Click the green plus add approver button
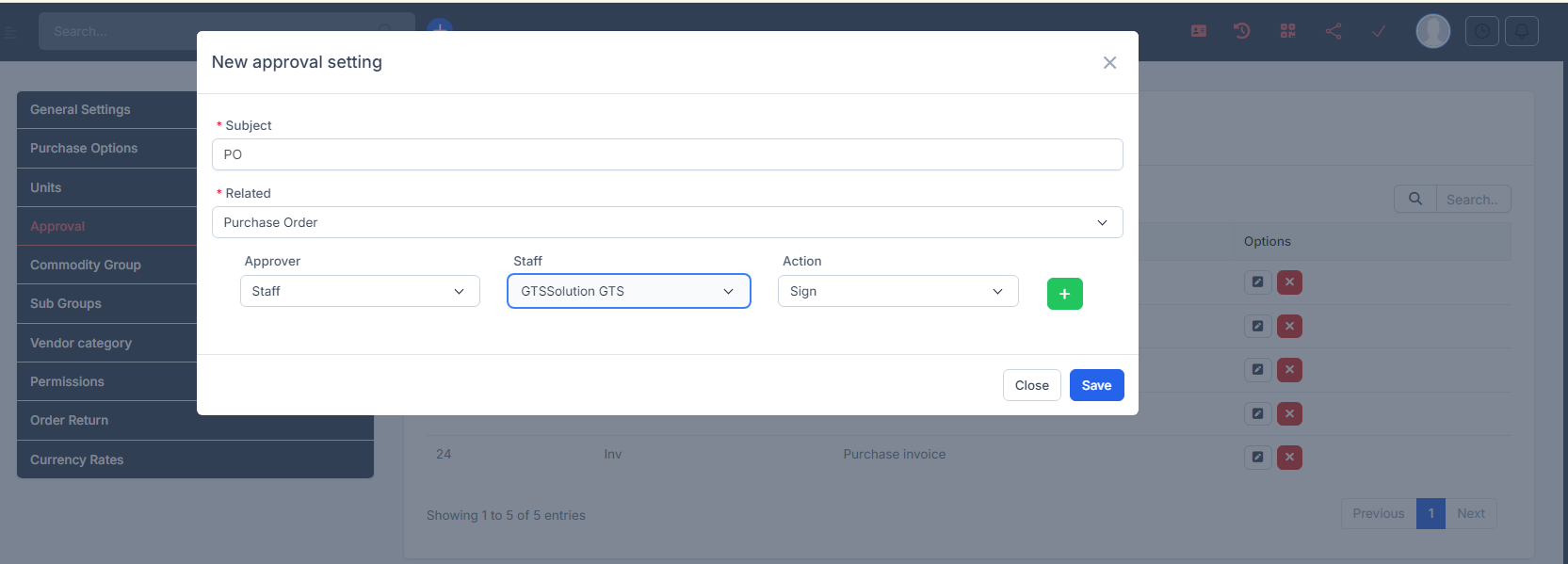The width and height of the screenshot is (1568, 564). tap(1064, 294)
